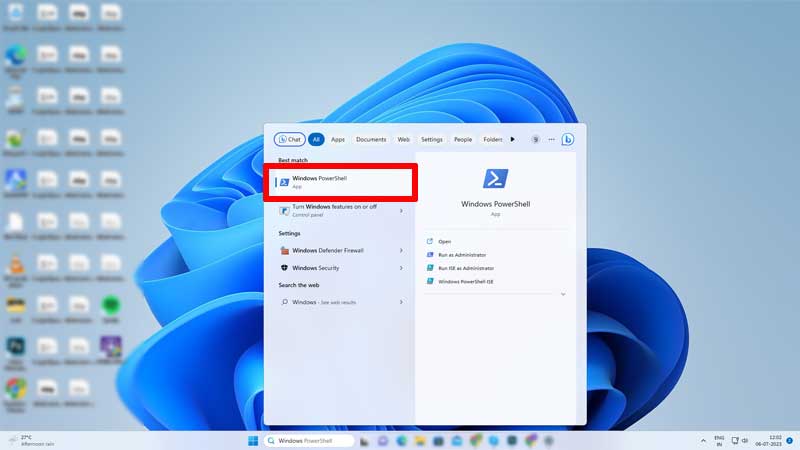
Task: Click the rewards points badge in search header
Action: 535,139
